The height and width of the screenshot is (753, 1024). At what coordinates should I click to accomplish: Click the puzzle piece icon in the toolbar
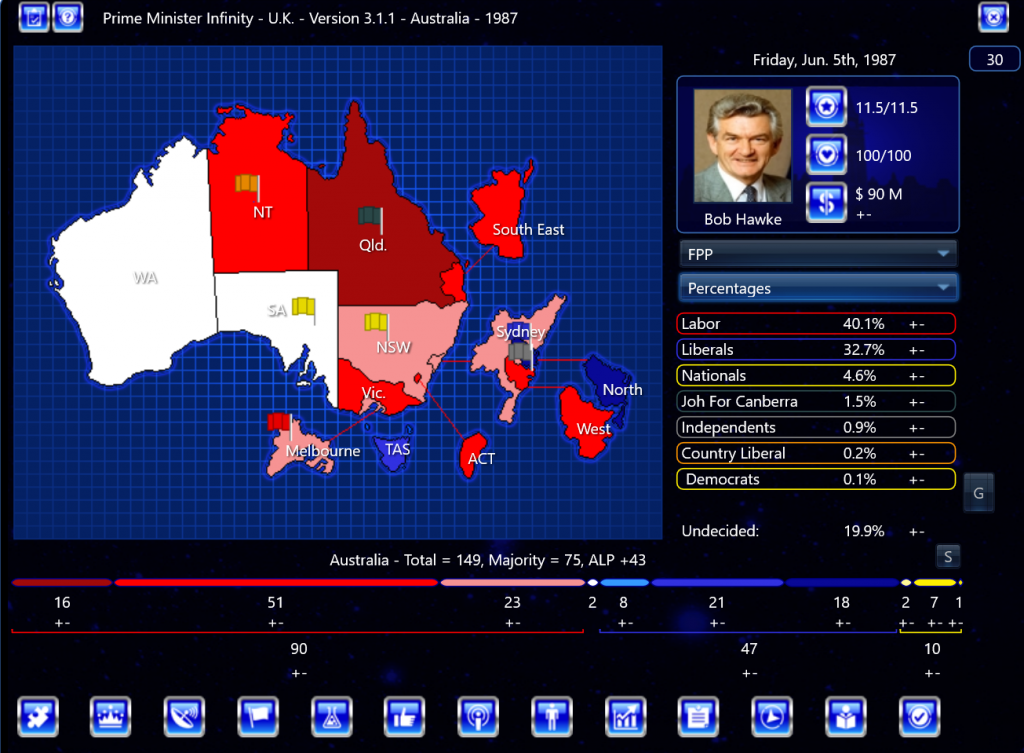coord(37,717)
